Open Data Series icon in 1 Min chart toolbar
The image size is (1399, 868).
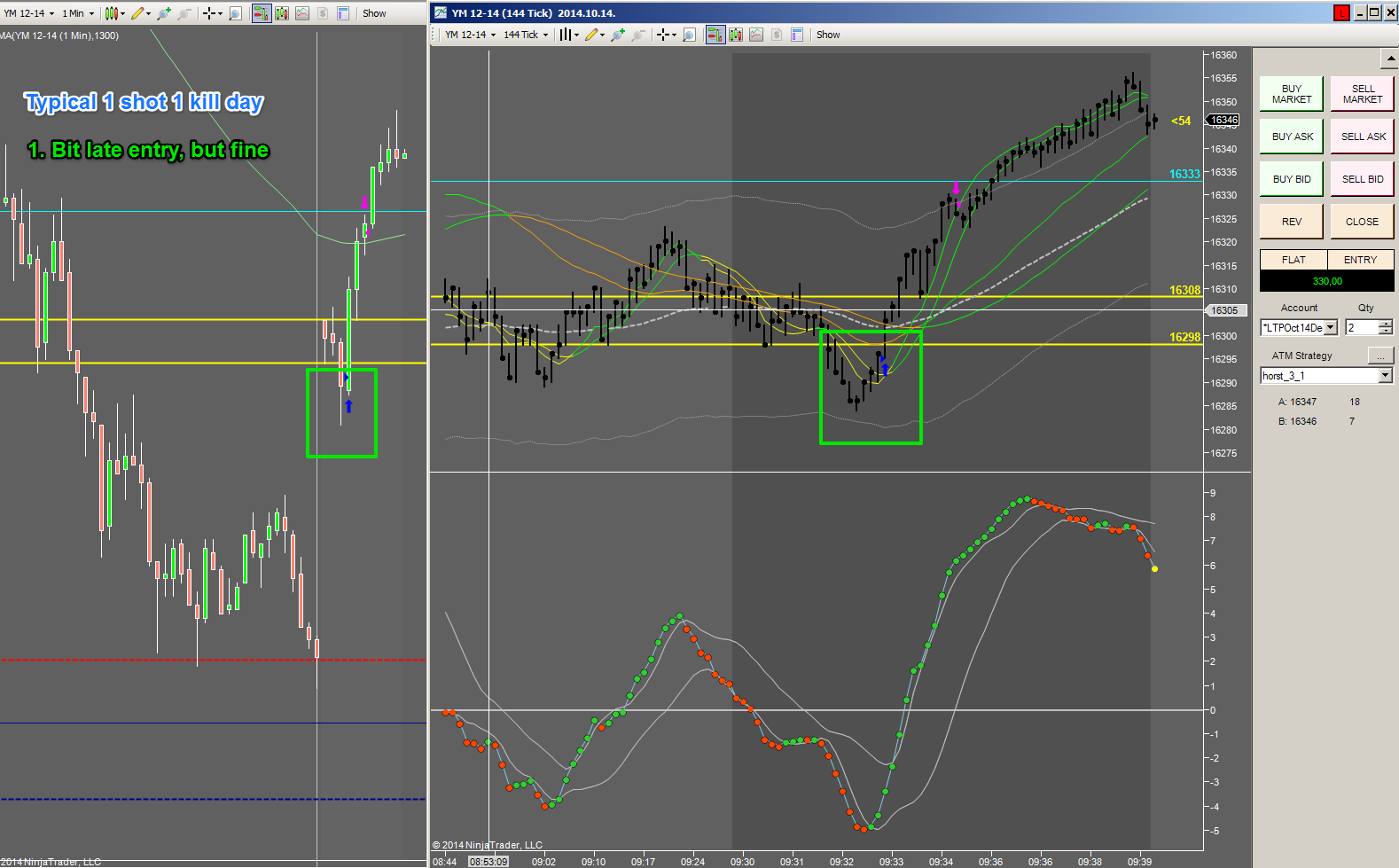[x=282, y=13]
